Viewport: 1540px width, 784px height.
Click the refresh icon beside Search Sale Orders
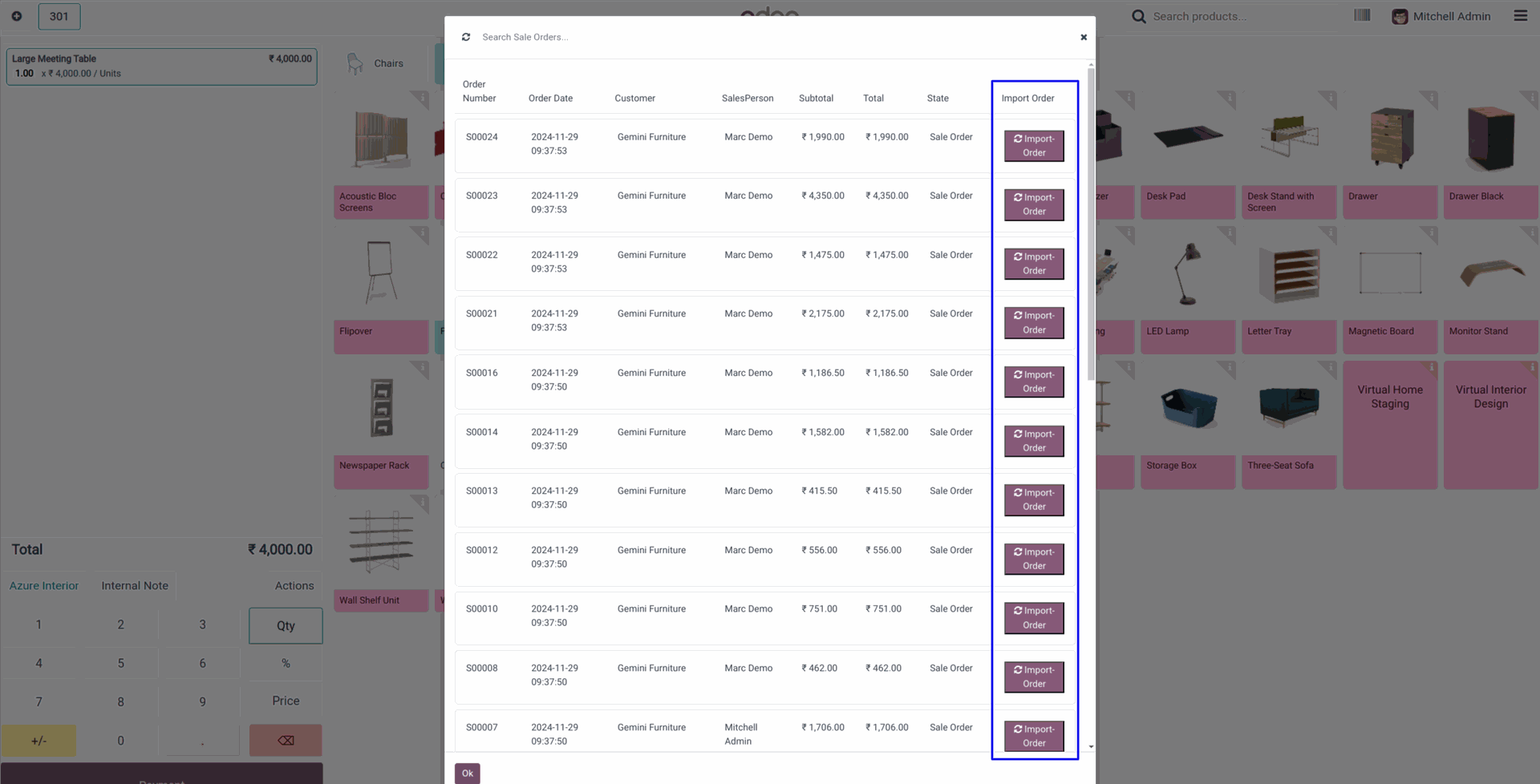466,37
